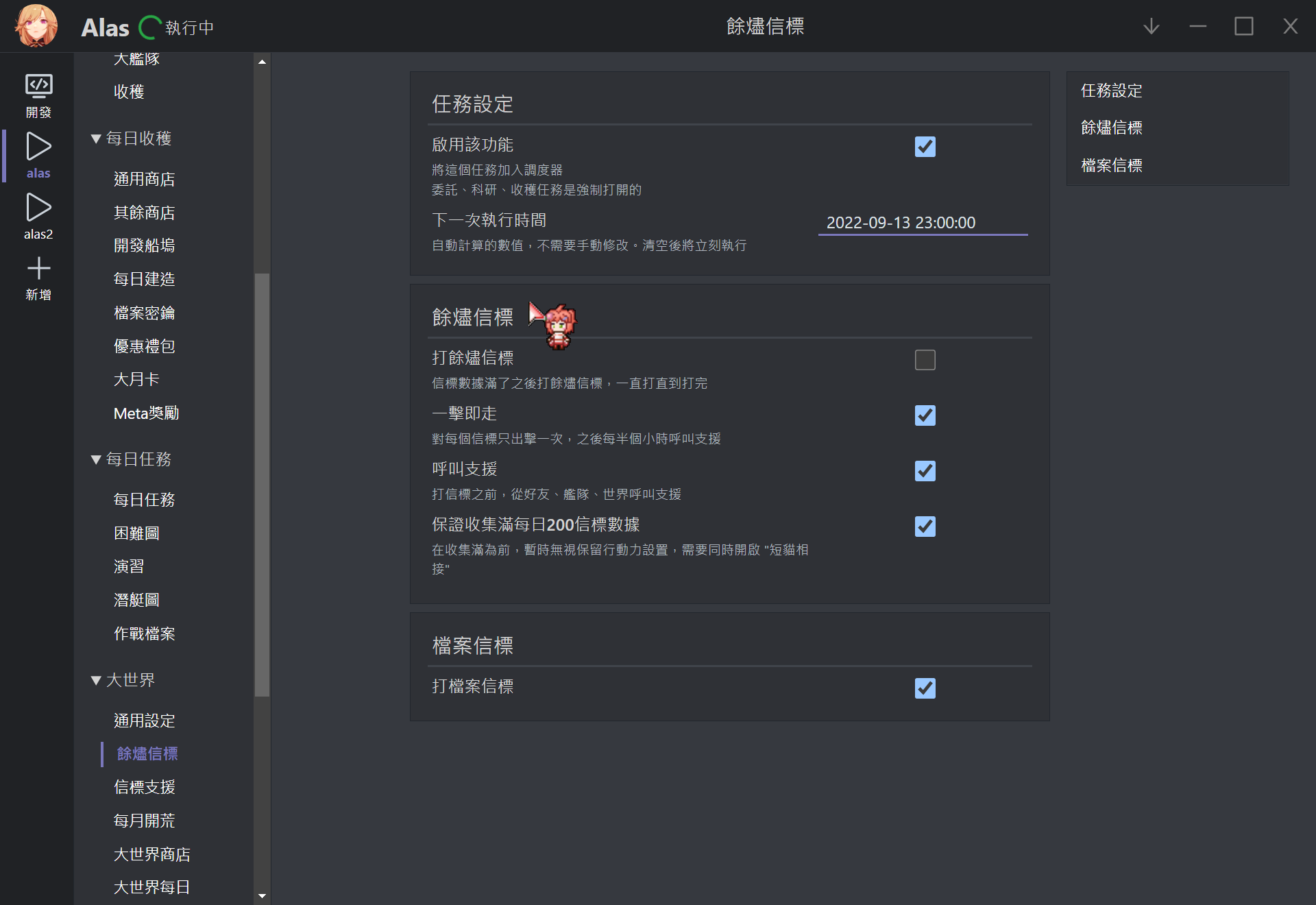Select 每月開荒 in the sidebar menu
Image resolution: width=1316 pixels, height=905 pixels.
(144, 820)
